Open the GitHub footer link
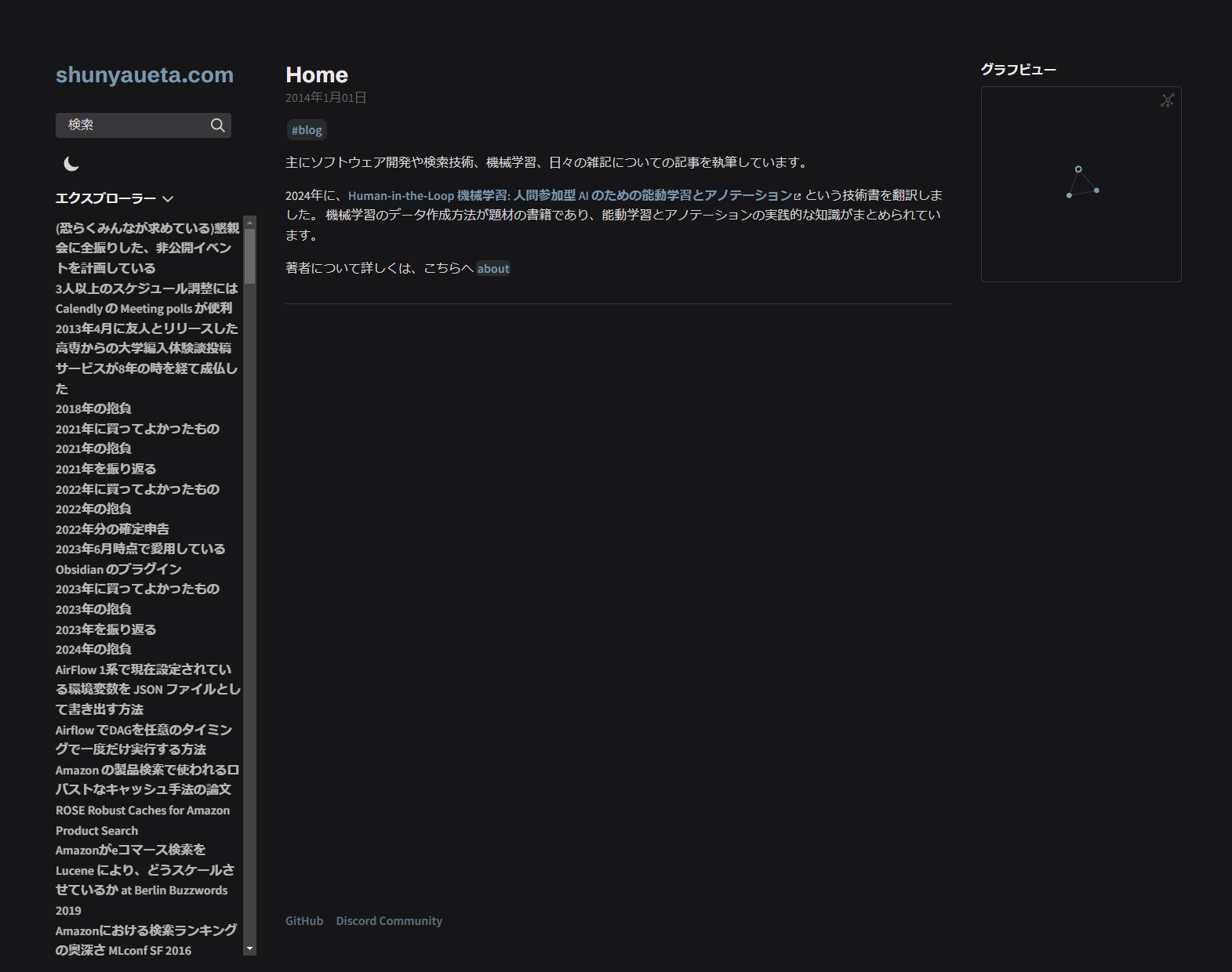1232x972 pixels. [304, 921]
